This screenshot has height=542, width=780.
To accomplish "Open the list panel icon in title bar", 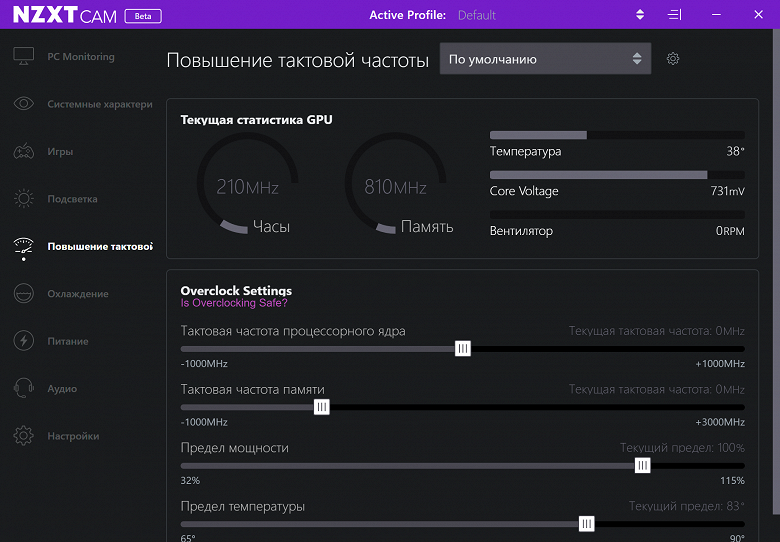I will 675,15.
